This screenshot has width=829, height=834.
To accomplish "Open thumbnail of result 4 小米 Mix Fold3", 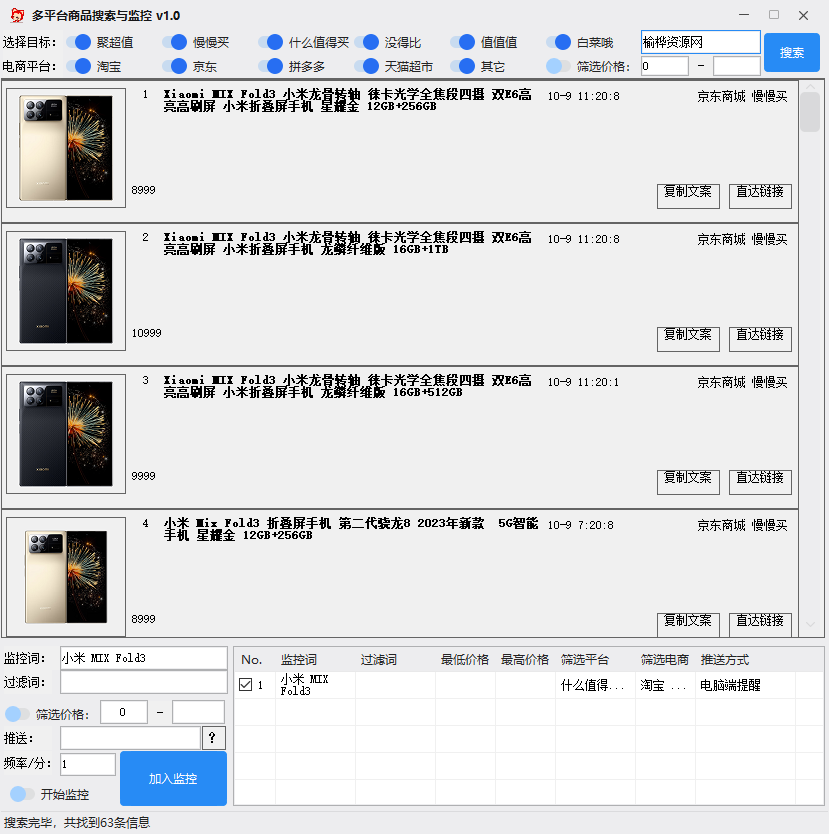I will pyautogui.click(x=66, y=577).
